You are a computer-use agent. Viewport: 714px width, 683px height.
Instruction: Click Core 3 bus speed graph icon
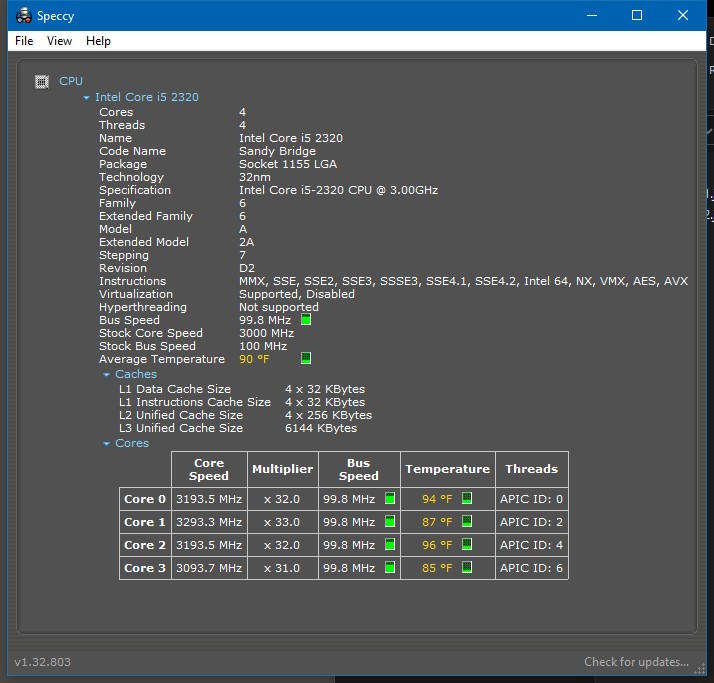(x=390, y=567)
